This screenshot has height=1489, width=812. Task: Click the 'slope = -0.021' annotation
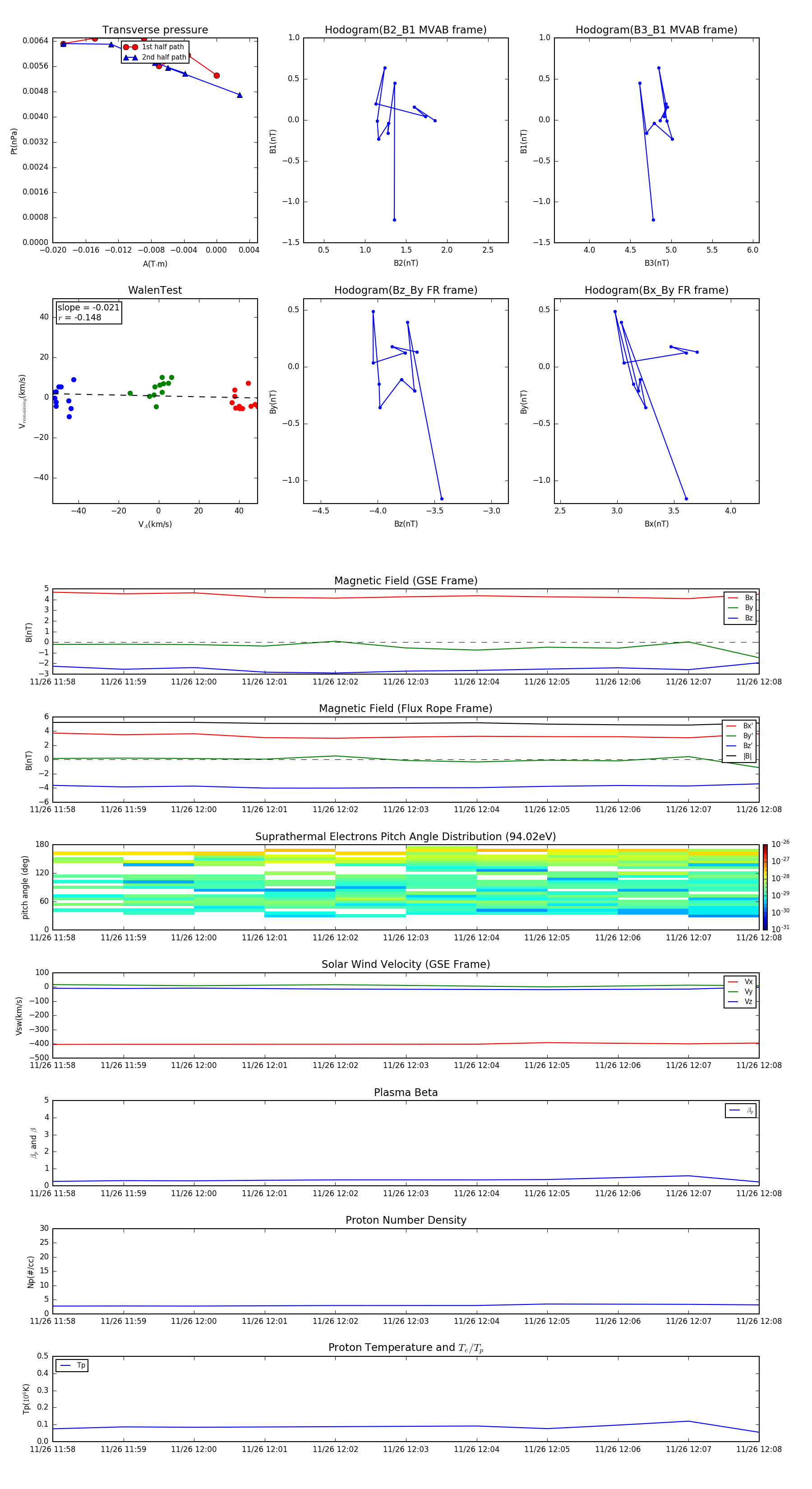click(88, 308)
